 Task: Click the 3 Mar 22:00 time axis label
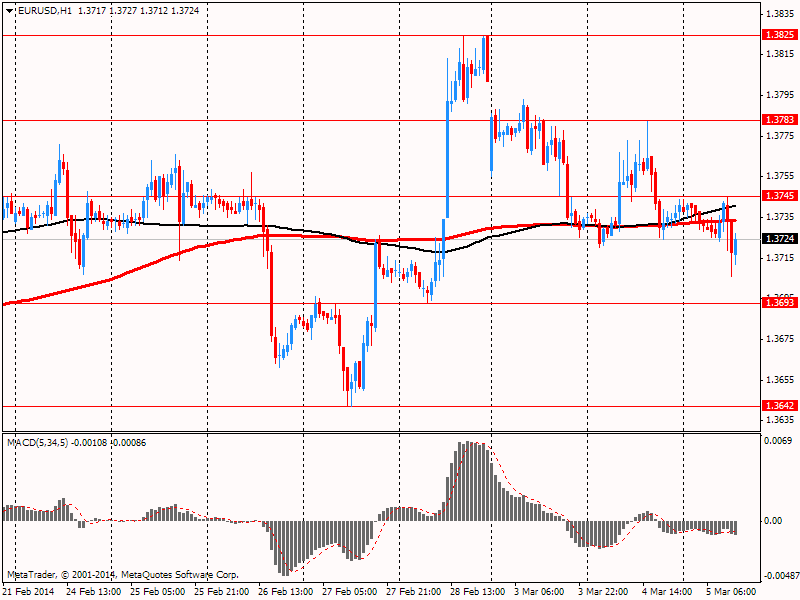pyautogui.click(x=603, y=592)
